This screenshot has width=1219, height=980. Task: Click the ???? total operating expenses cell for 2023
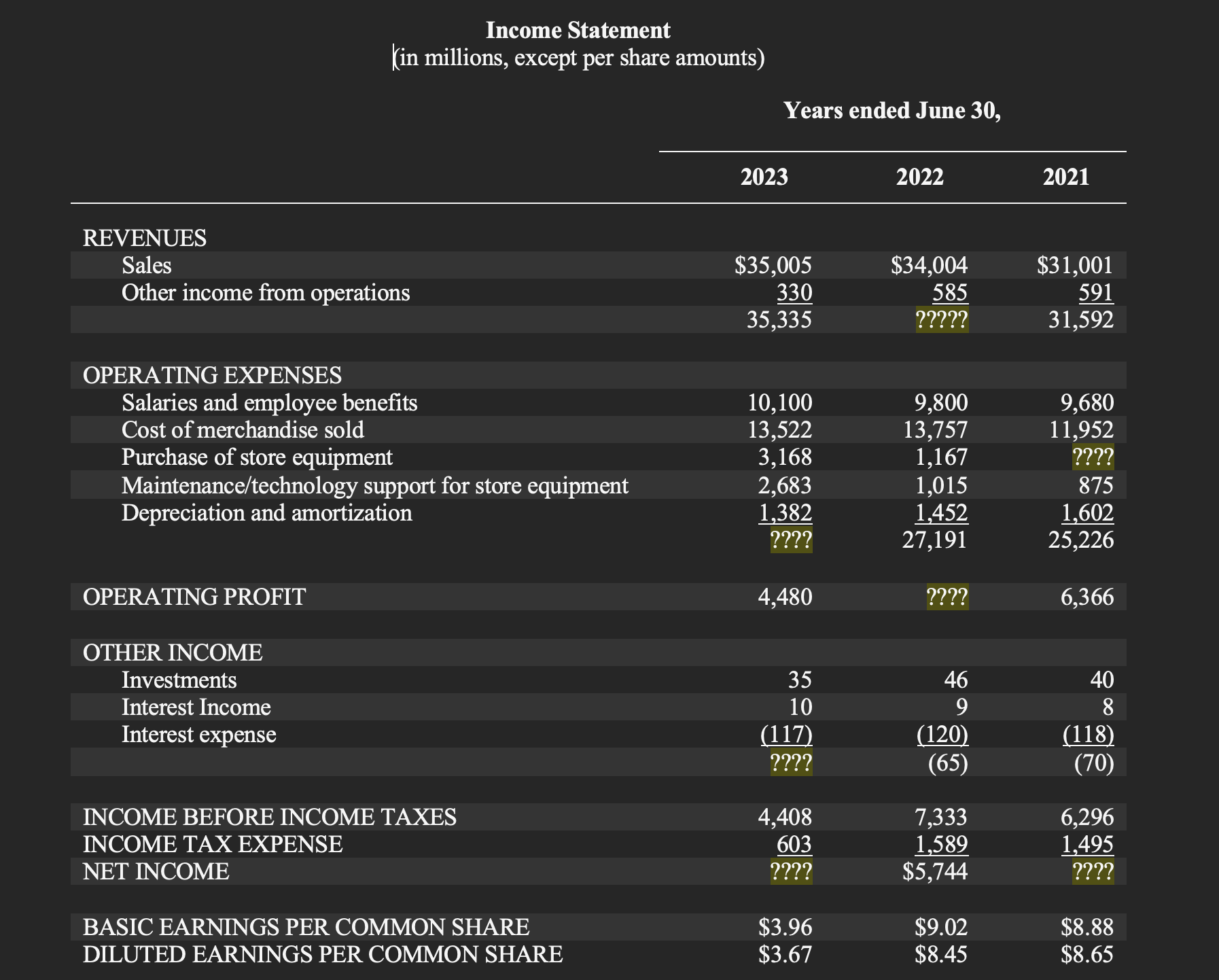tap(790, 540)
